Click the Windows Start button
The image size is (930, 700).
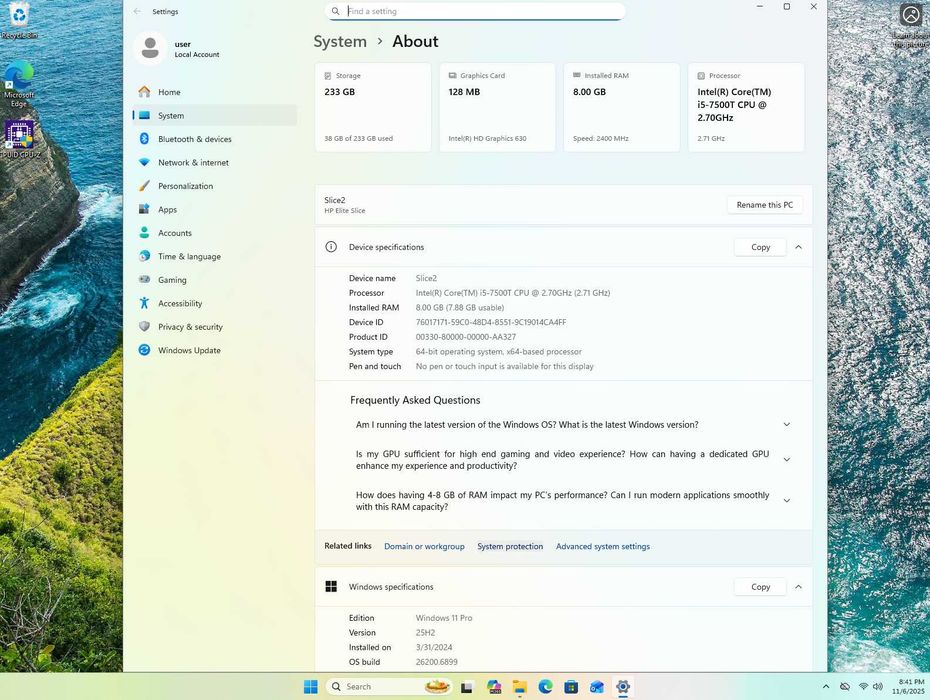pyautogui.click(x=310, y=686)
